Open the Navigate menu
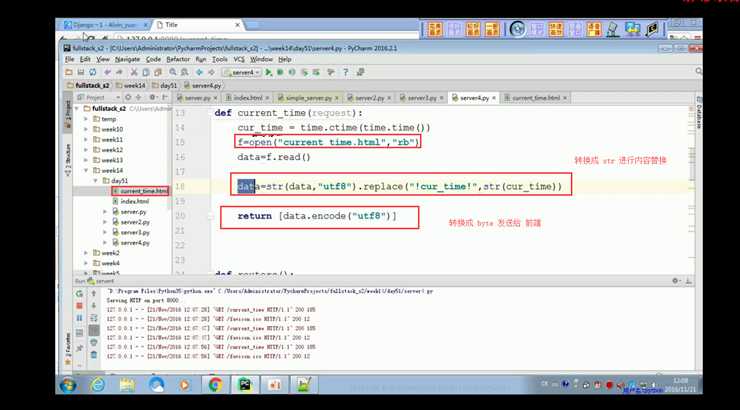Screen dimensions: 740x410 (x=127, y=59)
